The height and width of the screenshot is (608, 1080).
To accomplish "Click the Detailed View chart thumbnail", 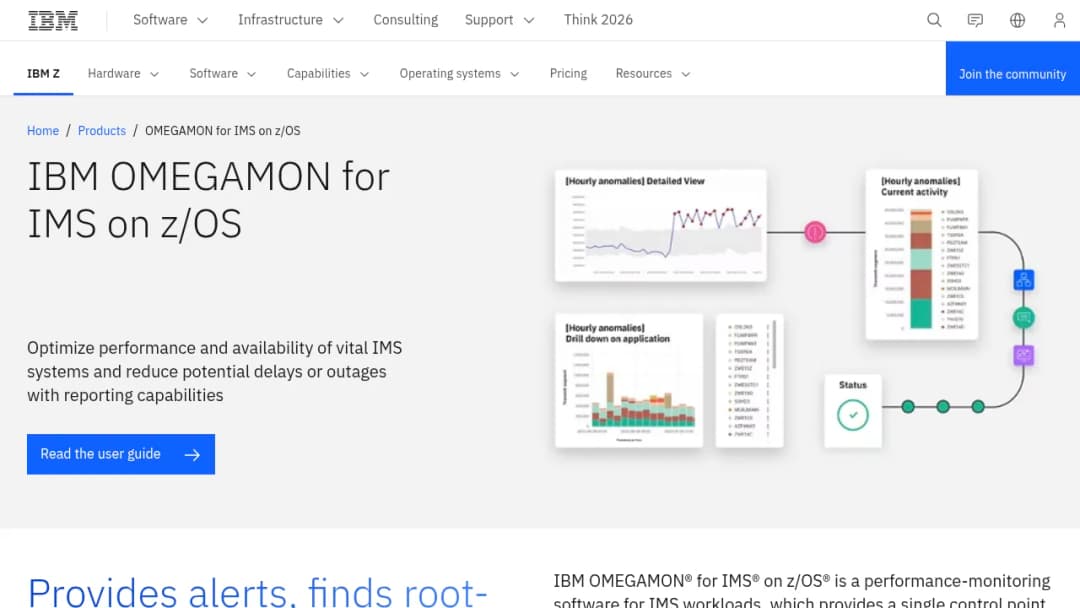I will (661, 226).
